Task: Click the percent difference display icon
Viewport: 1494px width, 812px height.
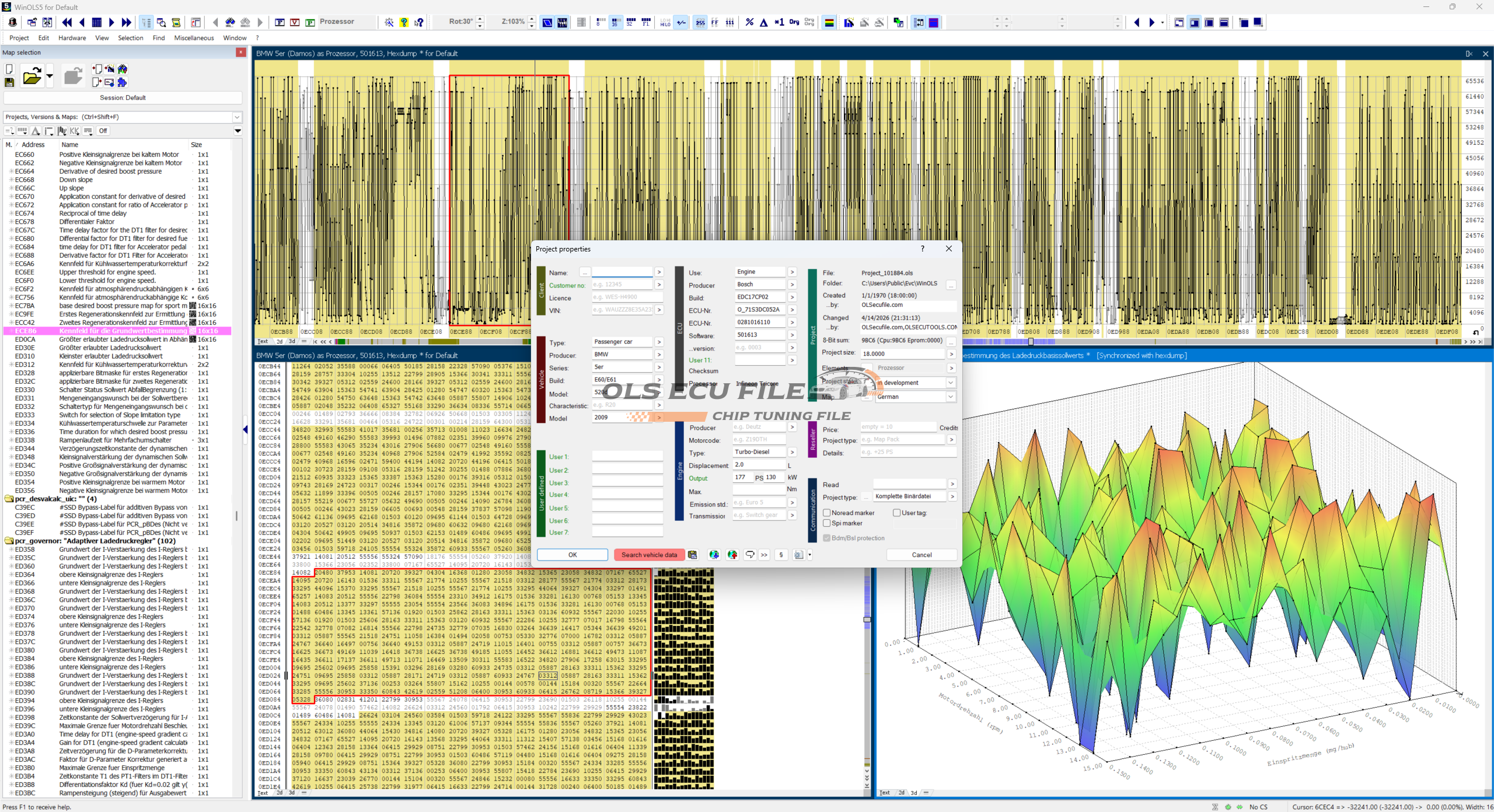Action: point(749,22)
